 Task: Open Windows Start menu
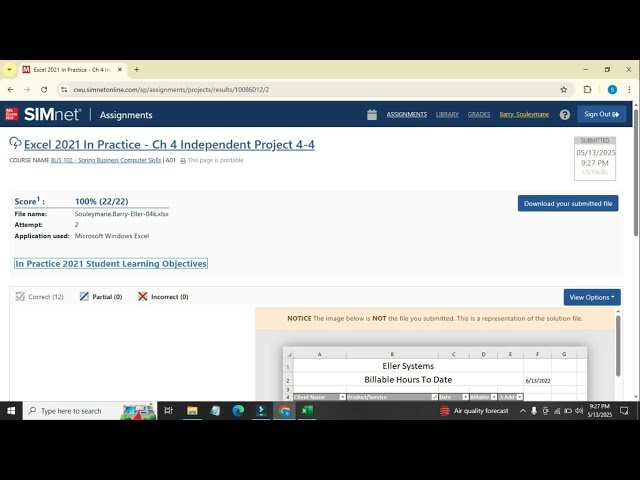click(11, 411)
